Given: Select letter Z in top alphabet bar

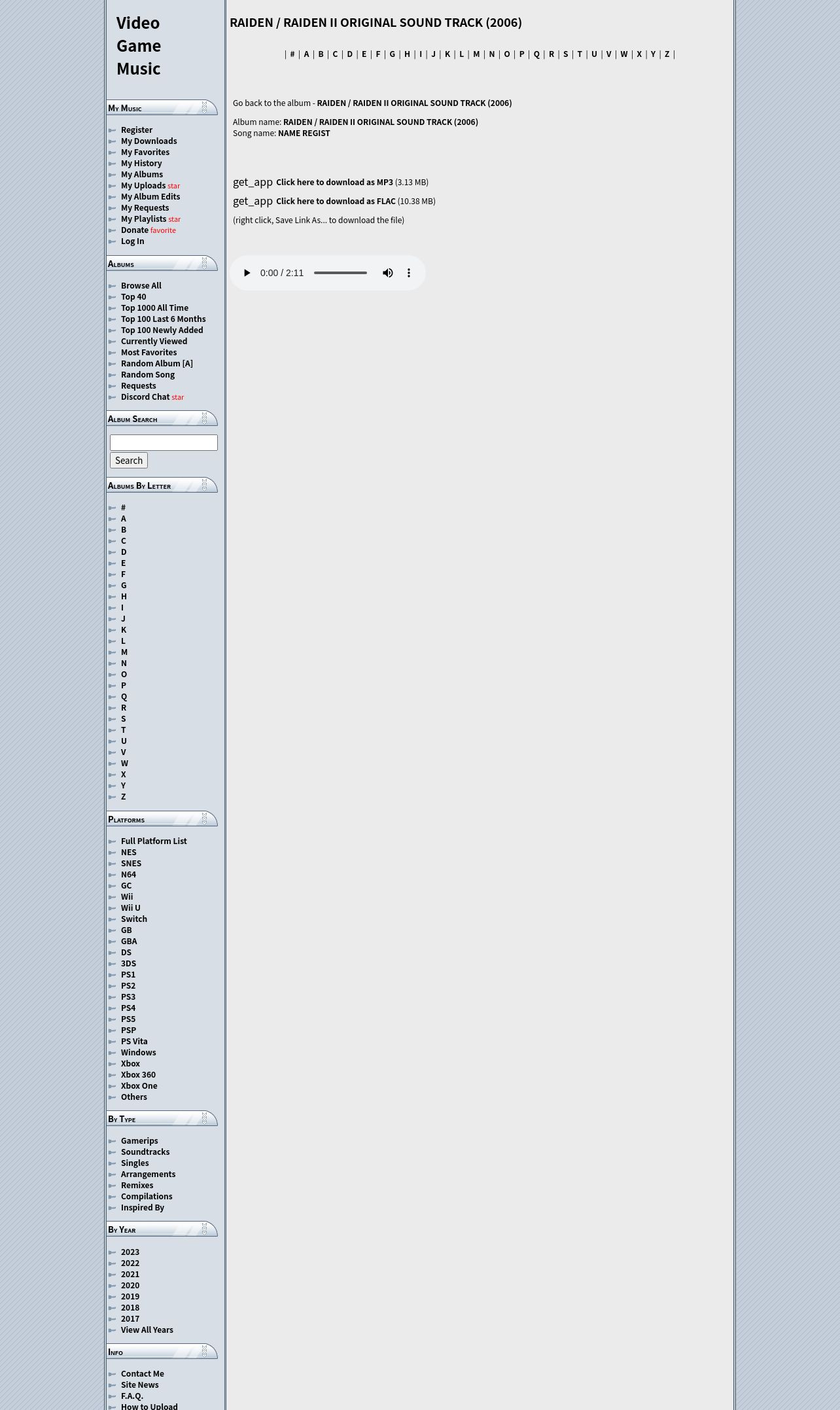Looking at the screenshot, I should click(667, 54).
